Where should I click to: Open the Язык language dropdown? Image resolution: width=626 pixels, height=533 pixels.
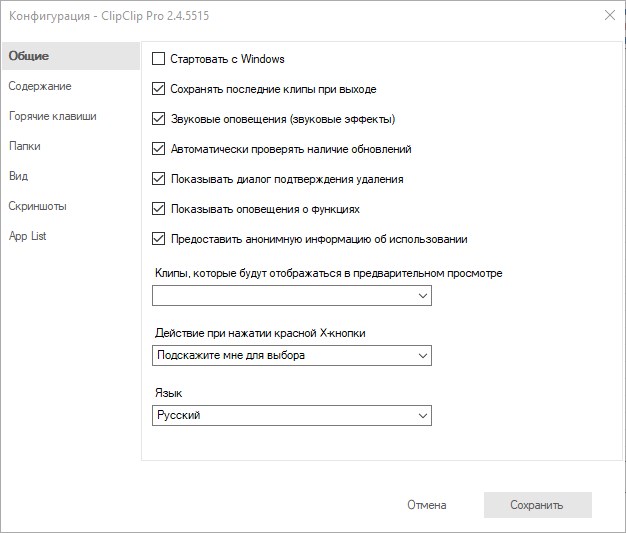pos(291,415)
